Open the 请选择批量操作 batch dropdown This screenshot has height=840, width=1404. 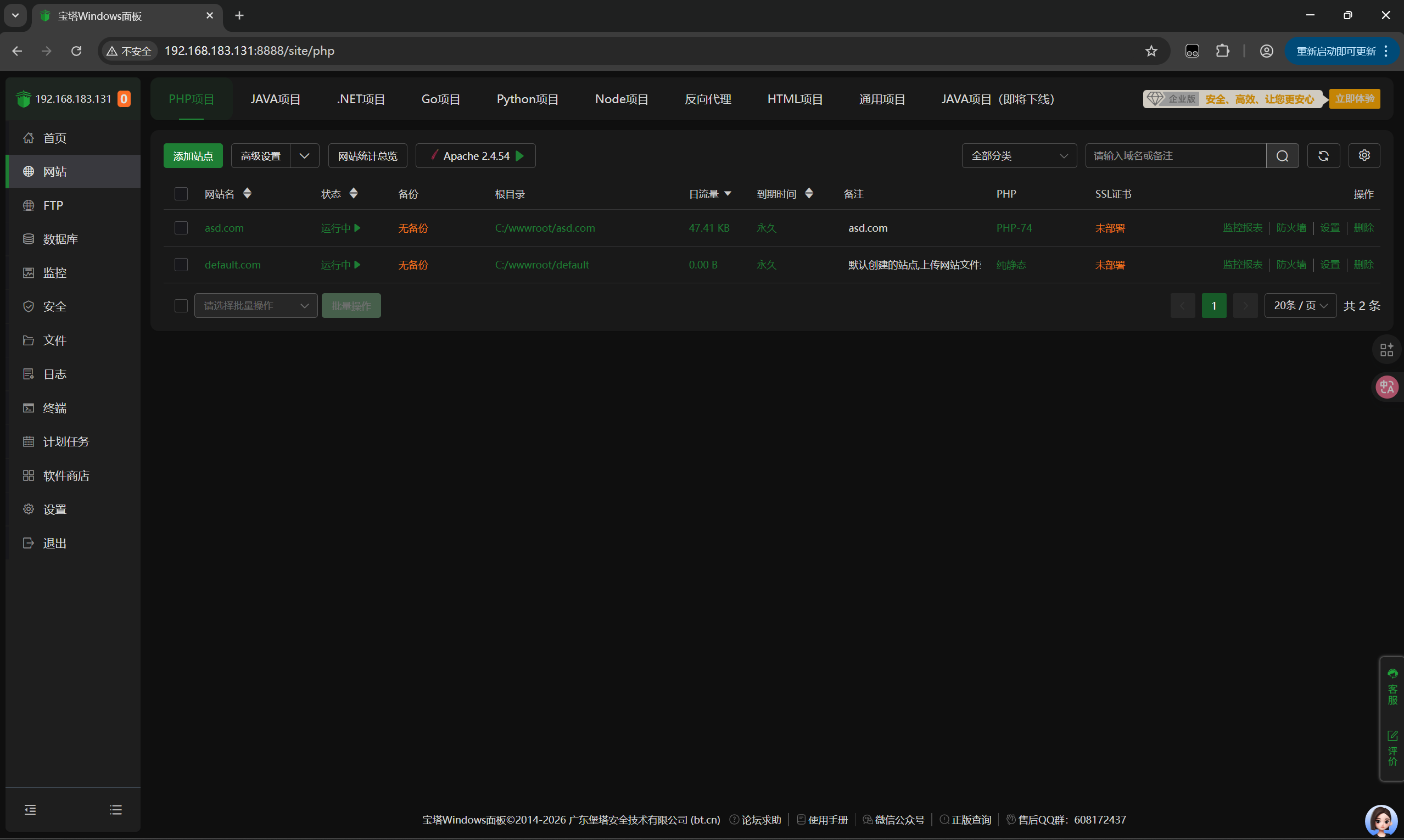(x=255, y=306)
